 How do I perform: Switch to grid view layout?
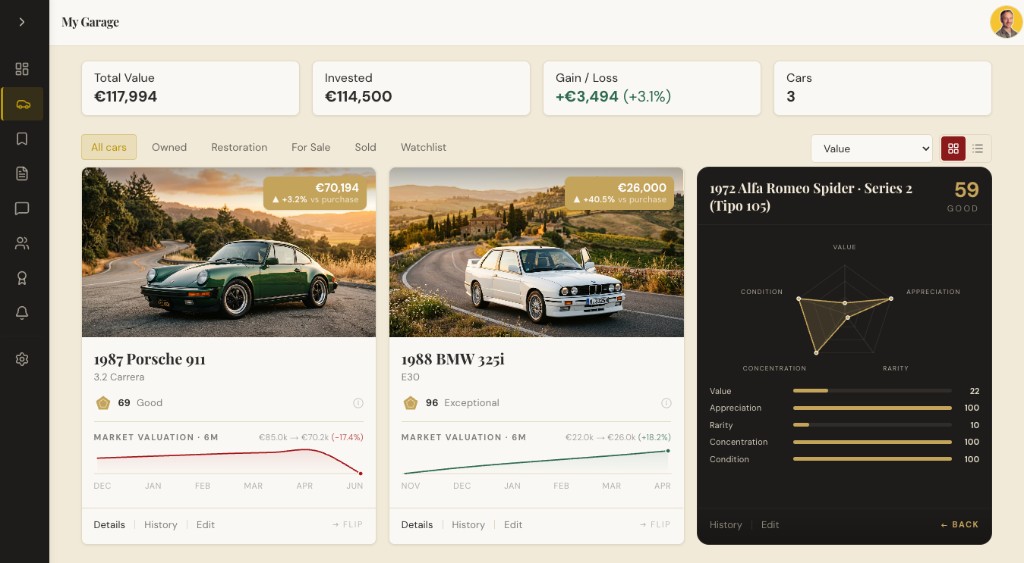(953, 148)
